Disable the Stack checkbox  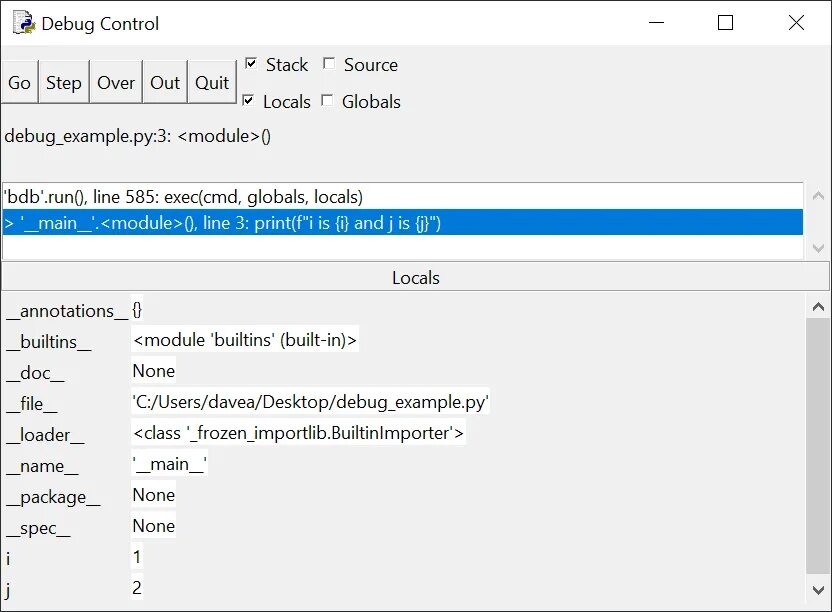[x=249, y=63]
